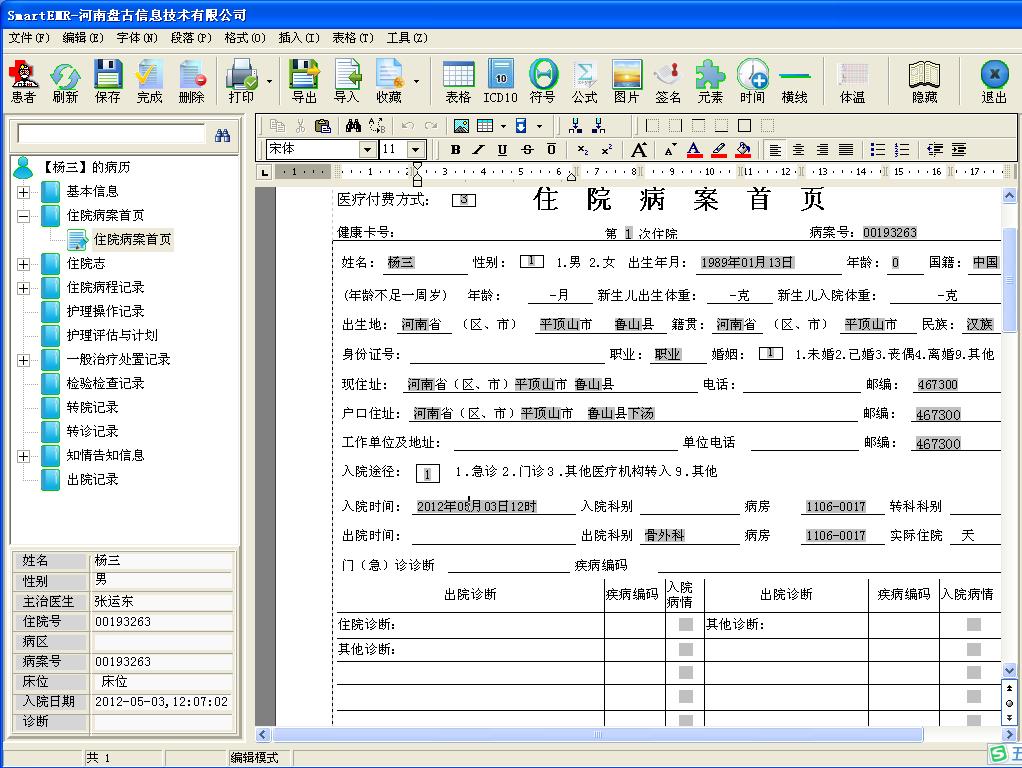This screenshot has width=1022, height=768.
Task: Toggle subscript formatting
Action: (x=583, y=150)
